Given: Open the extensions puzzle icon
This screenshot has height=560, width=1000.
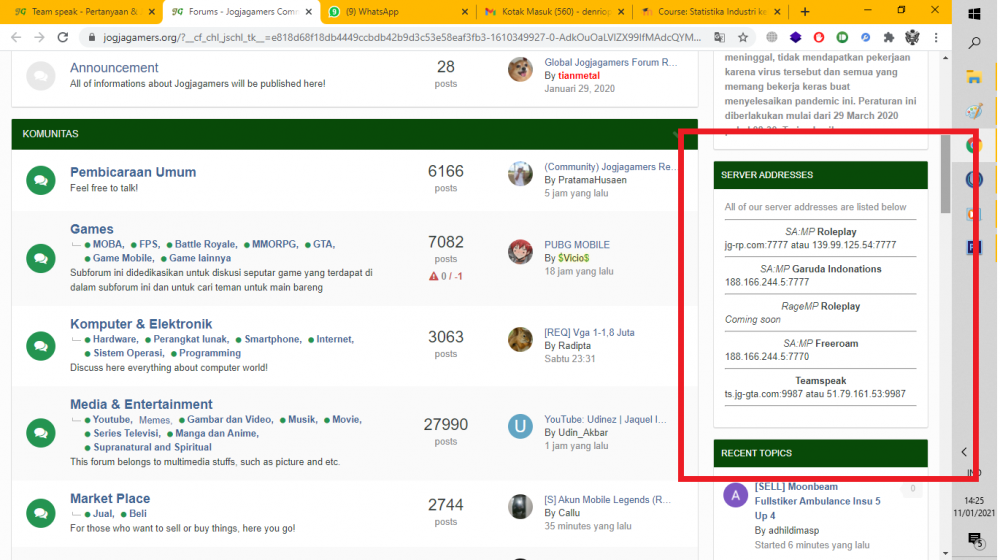Looking at the screenshot, I should pyautogui.click(x=888, y=38).
